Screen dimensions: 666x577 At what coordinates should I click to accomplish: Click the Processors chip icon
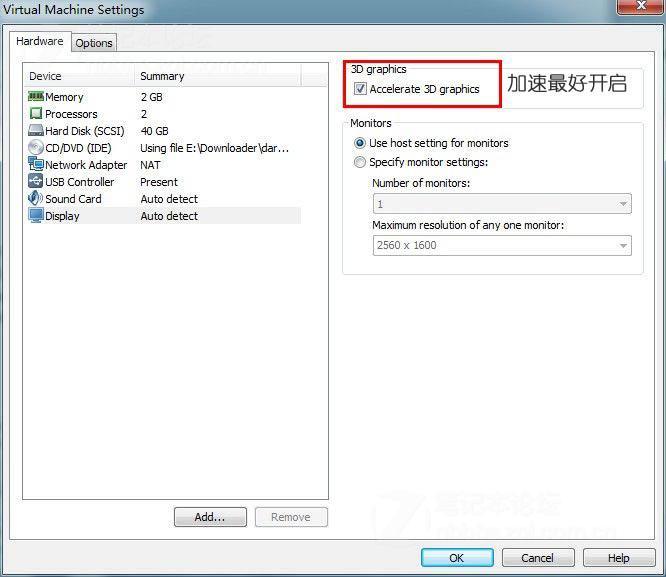[x=36, y=114]
